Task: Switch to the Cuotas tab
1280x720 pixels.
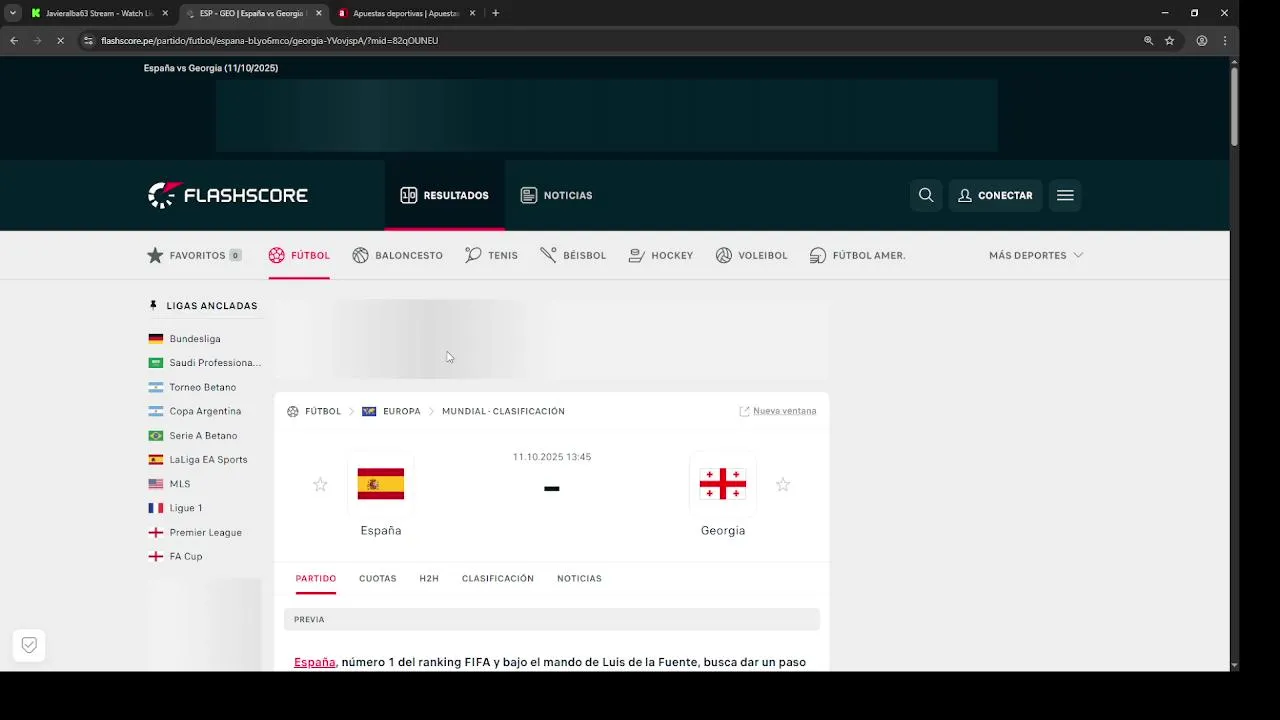Action: pyautogui.click(x=378, y=578)
